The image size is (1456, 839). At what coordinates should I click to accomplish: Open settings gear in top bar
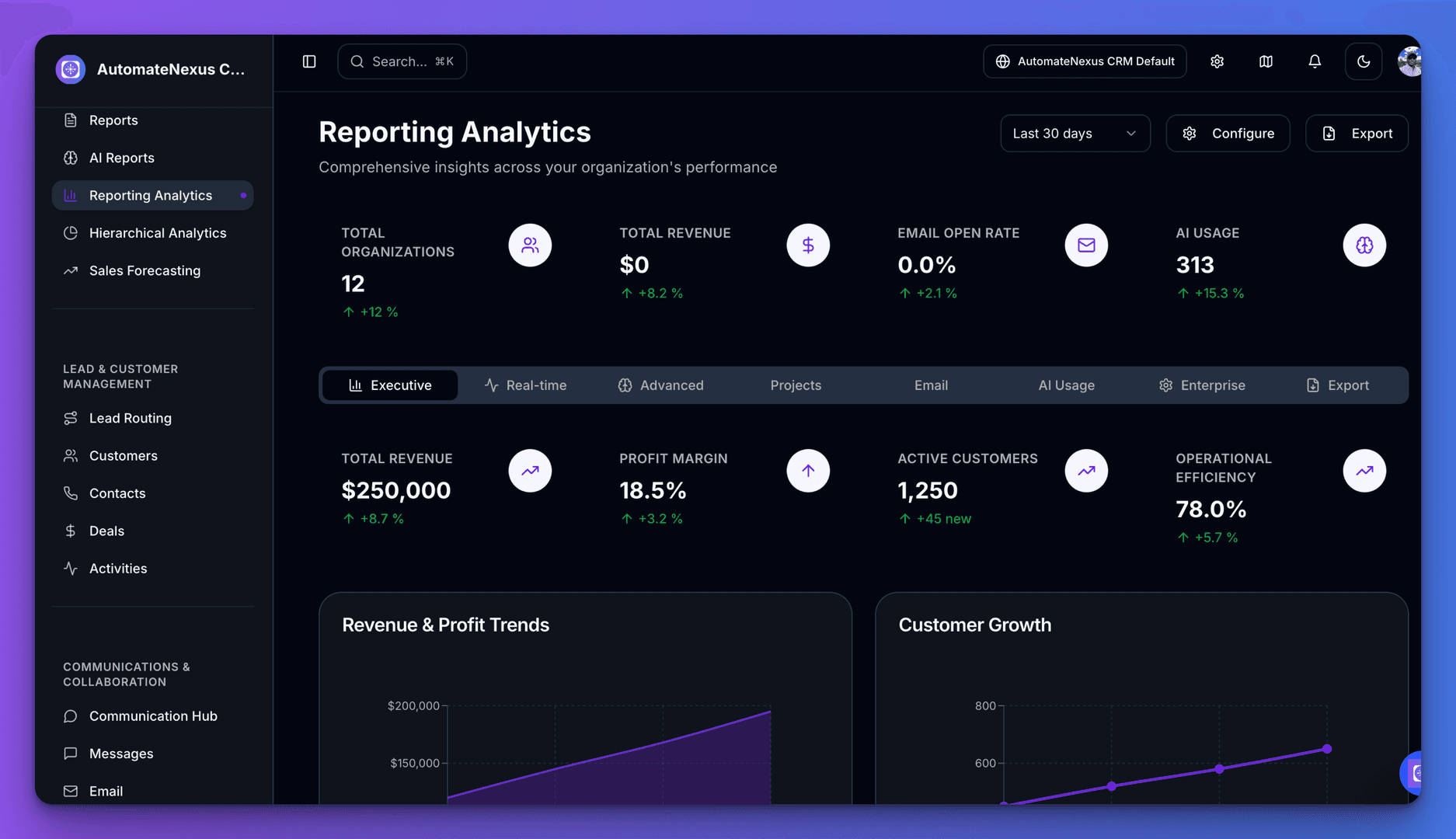pos(1217,61)
